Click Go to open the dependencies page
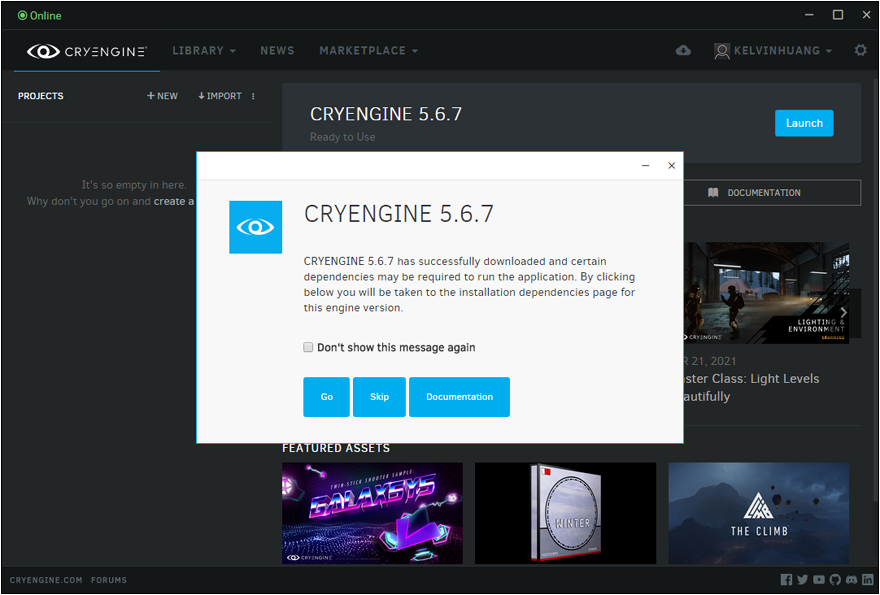 point(327,397)
